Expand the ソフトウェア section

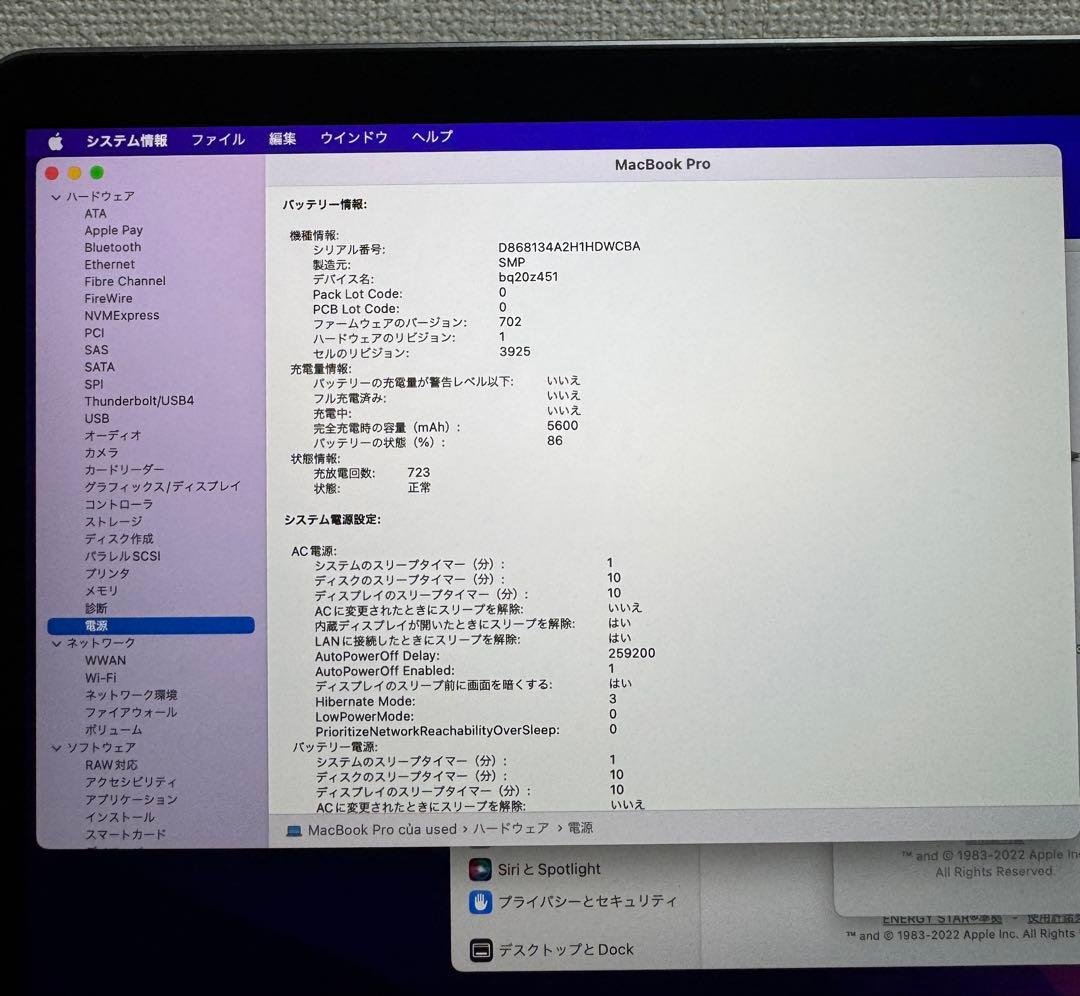[58, 747]
